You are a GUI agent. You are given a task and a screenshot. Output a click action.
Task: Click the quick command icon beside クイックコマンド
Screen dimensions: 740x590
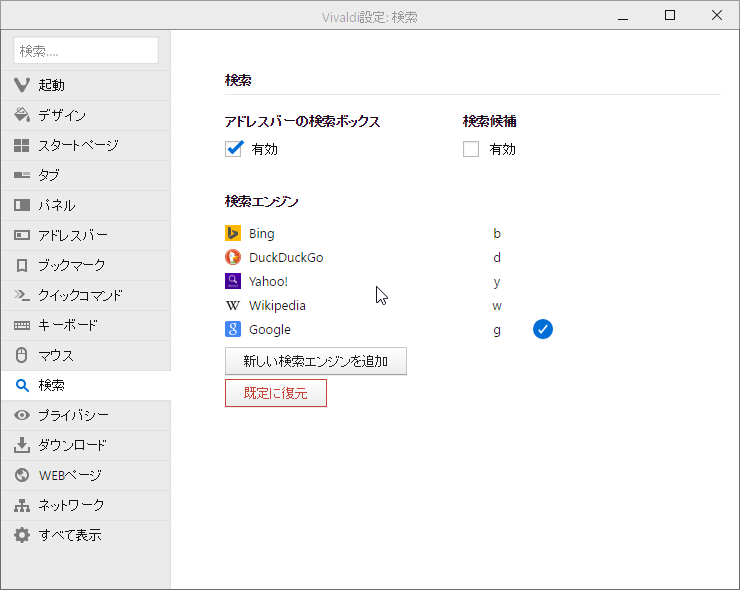[22, 295]
